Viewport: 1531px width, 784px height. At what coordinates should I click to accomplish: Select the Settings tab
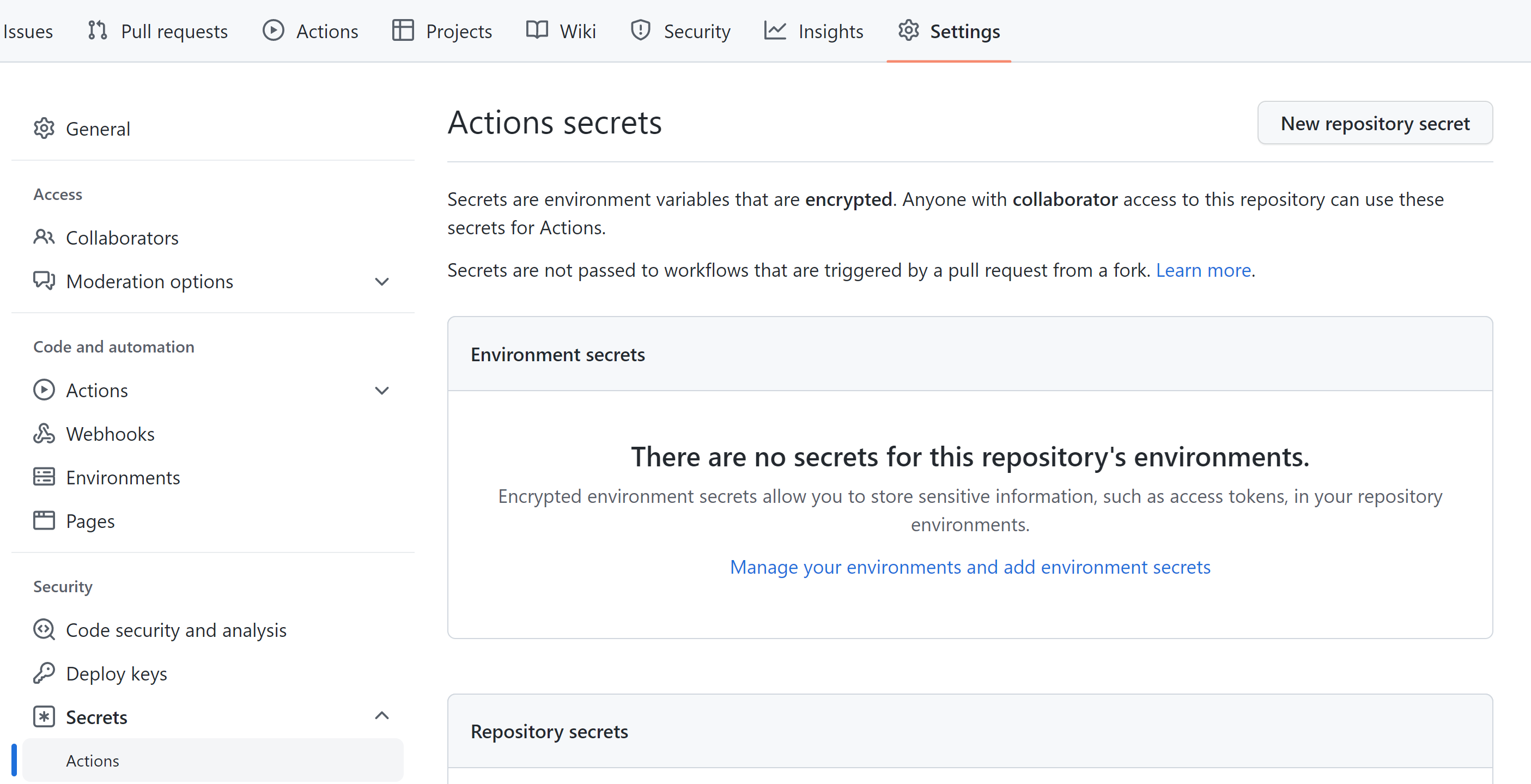coord(949,31)
